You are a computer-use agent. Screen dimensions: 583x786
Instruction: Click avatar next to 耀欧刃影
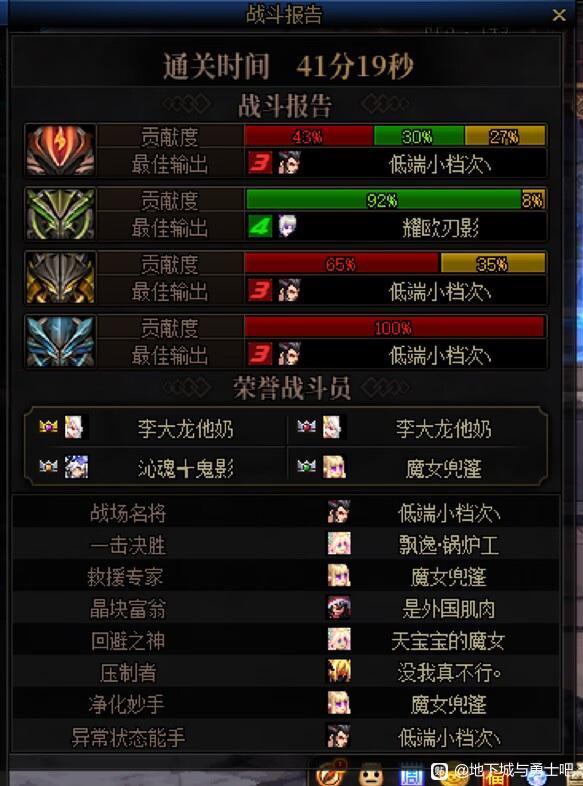pos(288,227)
